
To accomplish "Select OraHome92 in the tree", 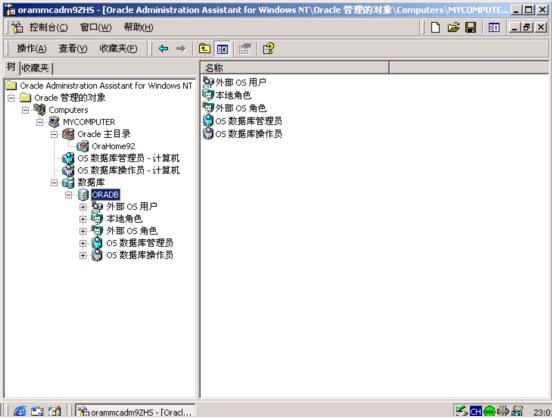I will pos(113,146).
